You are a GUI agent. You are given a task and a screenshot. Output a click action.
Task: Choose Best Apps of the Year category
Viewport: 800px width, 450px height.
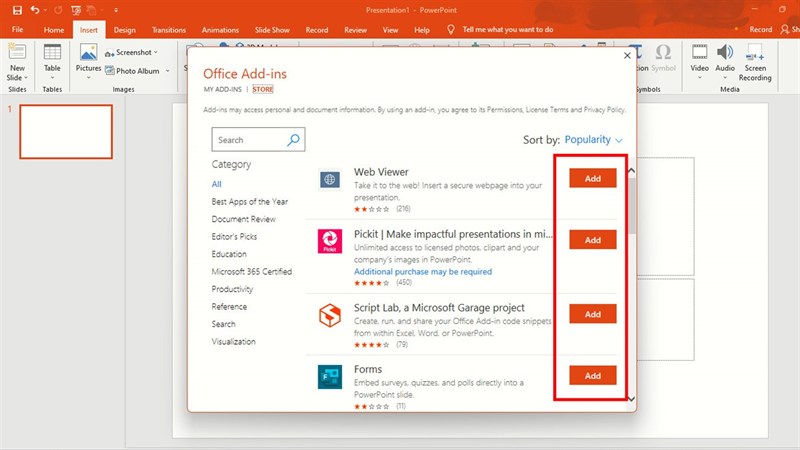pos(249,202)
